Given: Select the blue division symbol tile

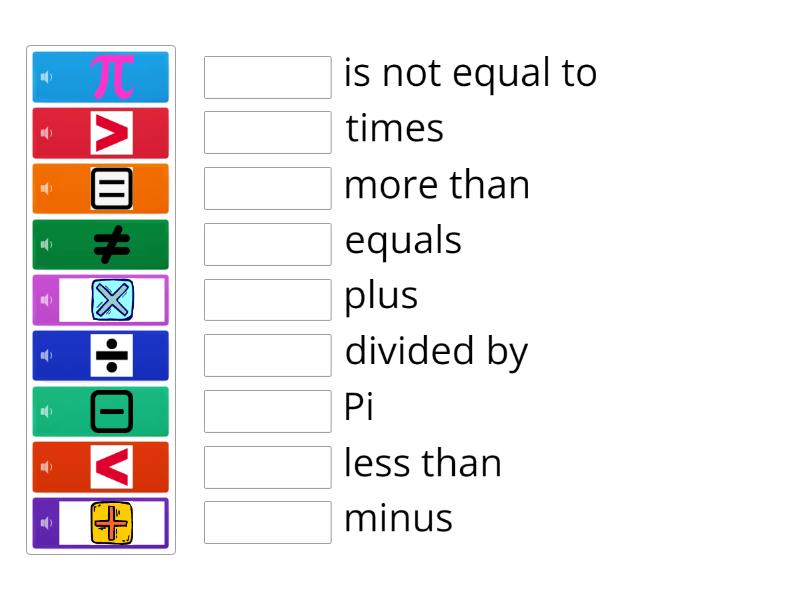Looking at the screenshot, I should click(111, 355).
